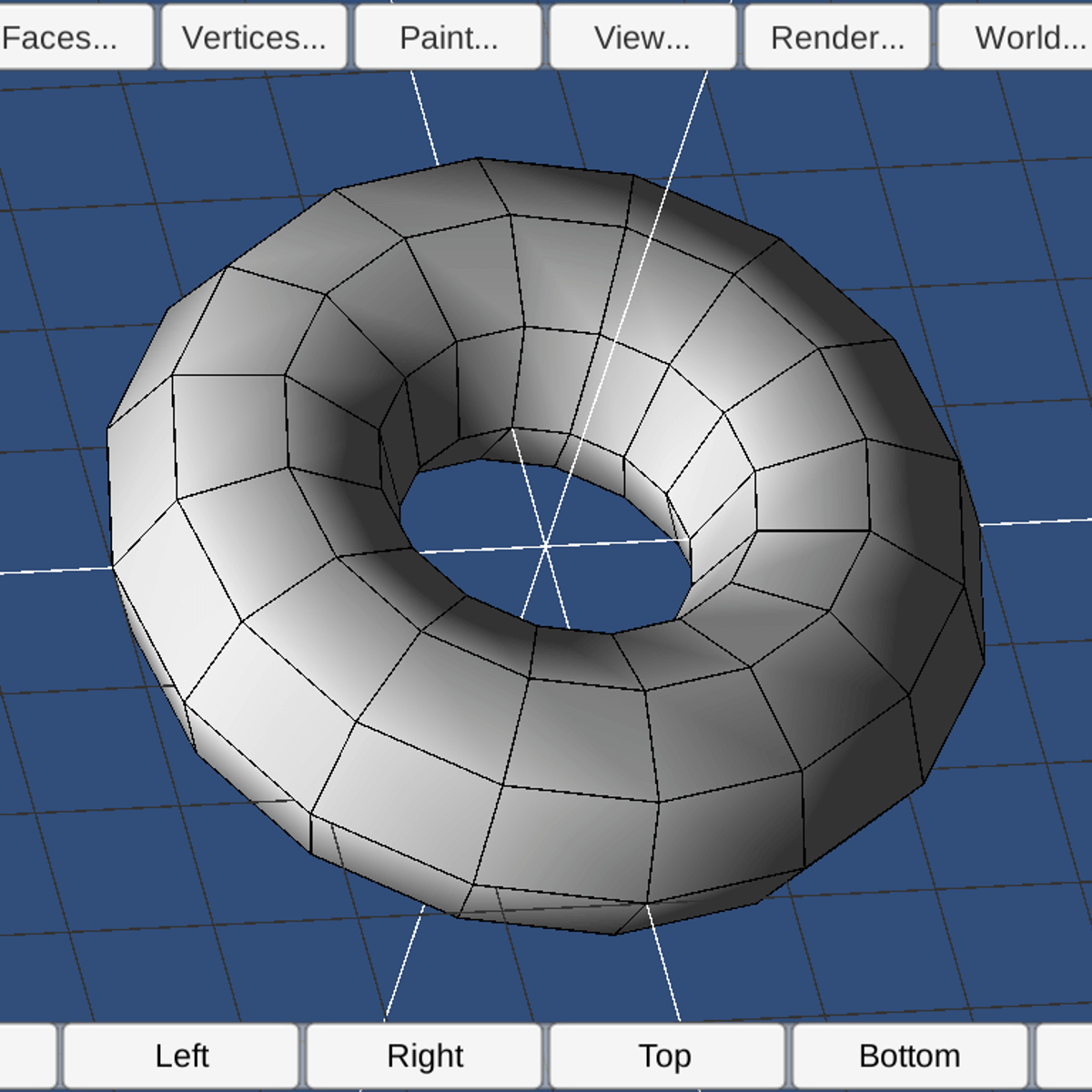Switch to the Left view
Image resolution: width=1092 pixels, height=1092 pixels.
click(x=183, y=1056)
